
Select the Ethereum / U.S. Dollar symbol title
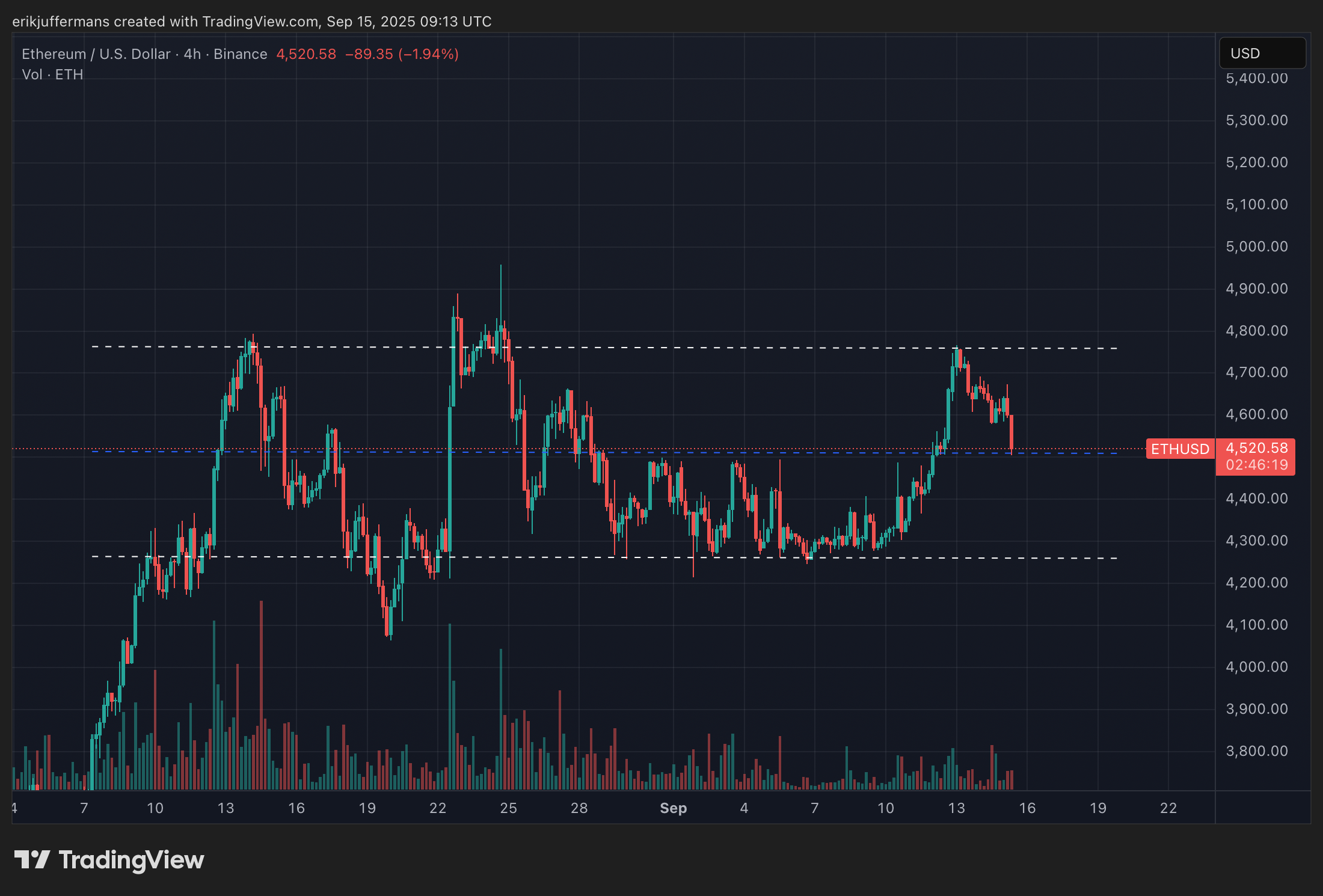96,54
